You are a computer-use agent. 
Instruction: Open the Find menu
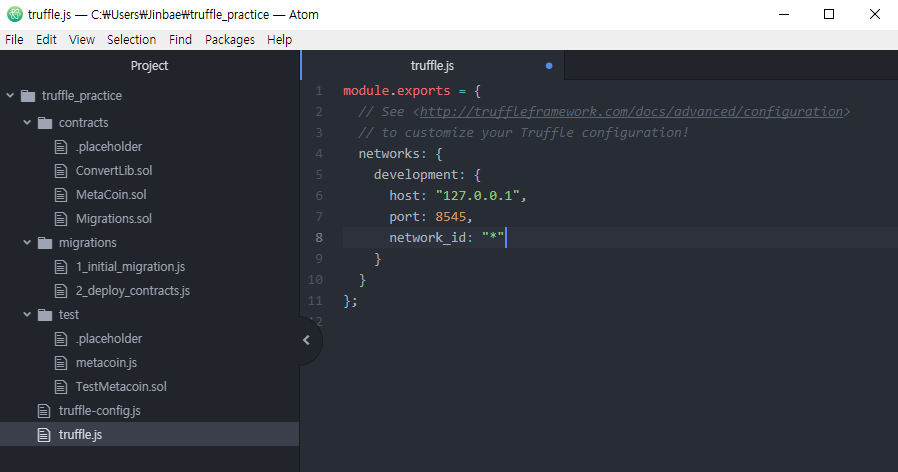pyautogui.click(x=180, y=40)
